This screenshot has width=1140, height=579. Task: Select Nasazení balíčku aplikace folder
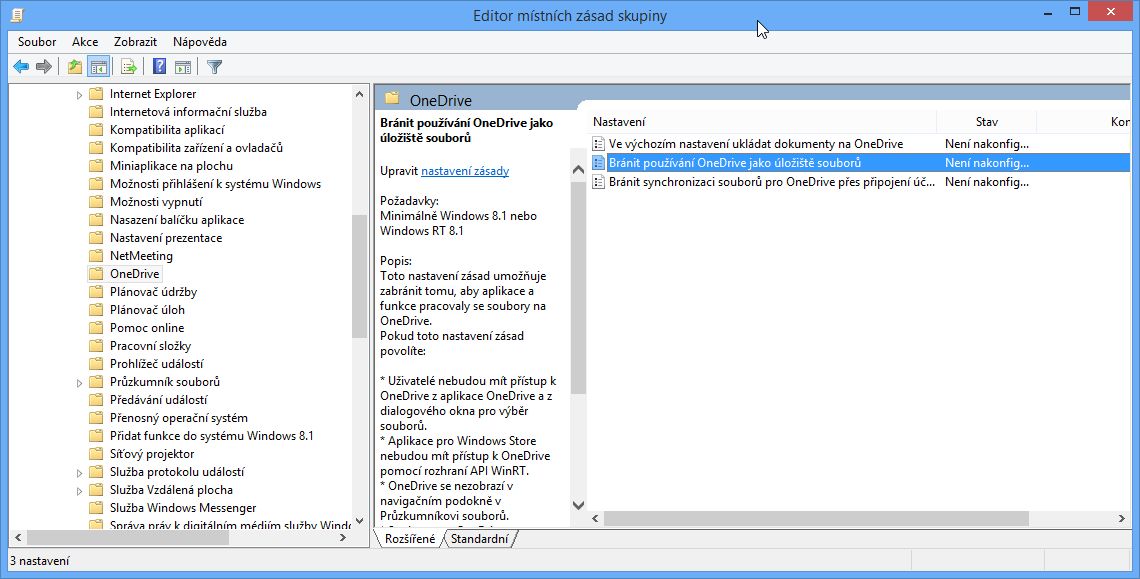coord(177,220)
